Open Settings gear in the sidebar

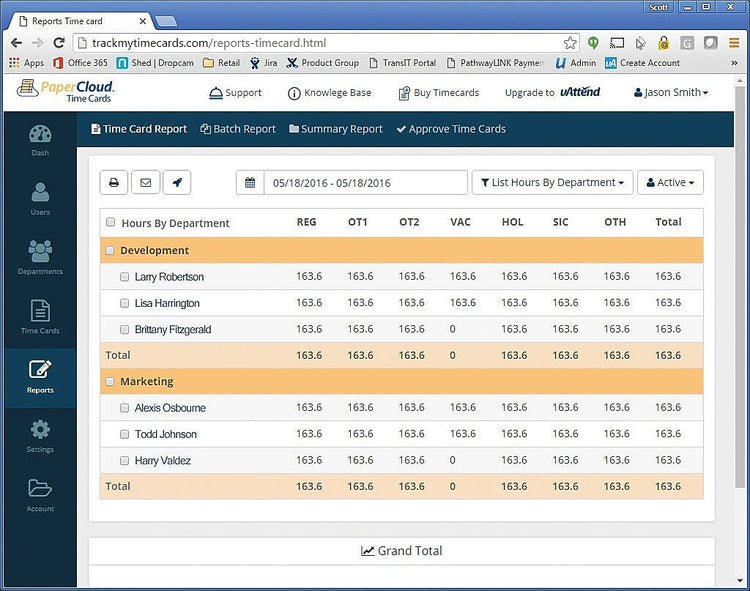point(40,437)
